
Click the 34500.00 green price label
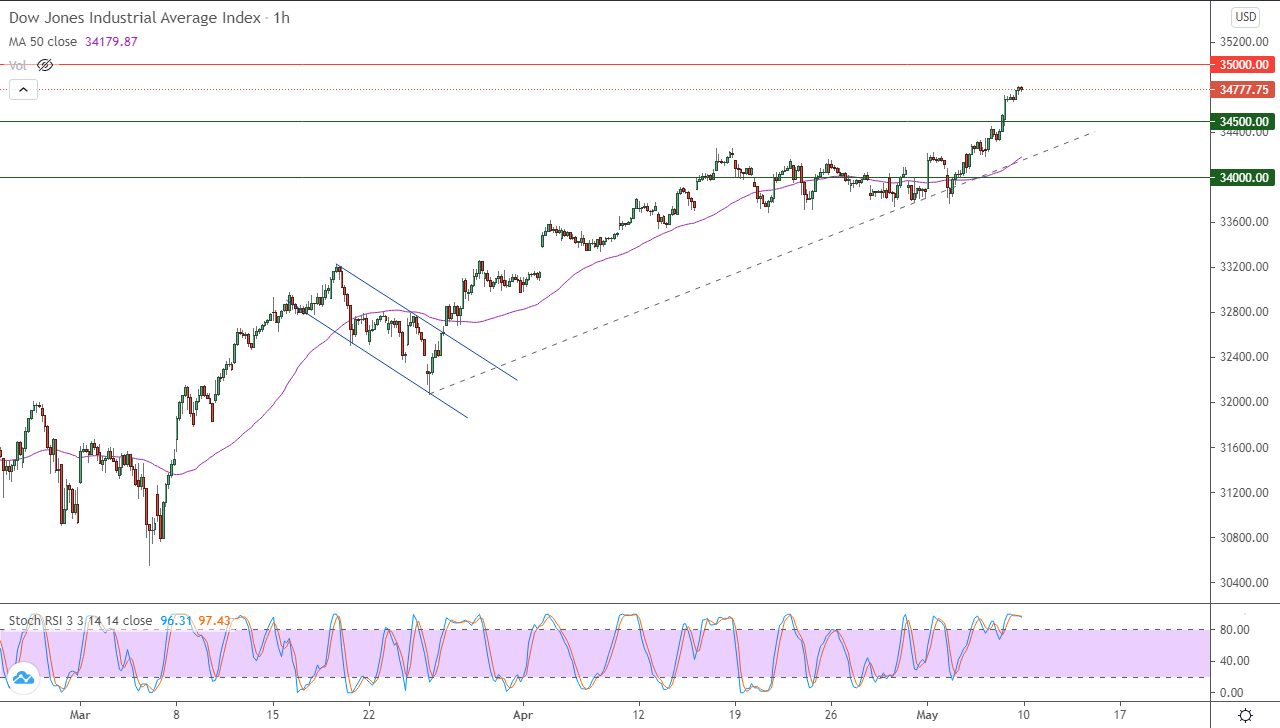click(1243, 122)
